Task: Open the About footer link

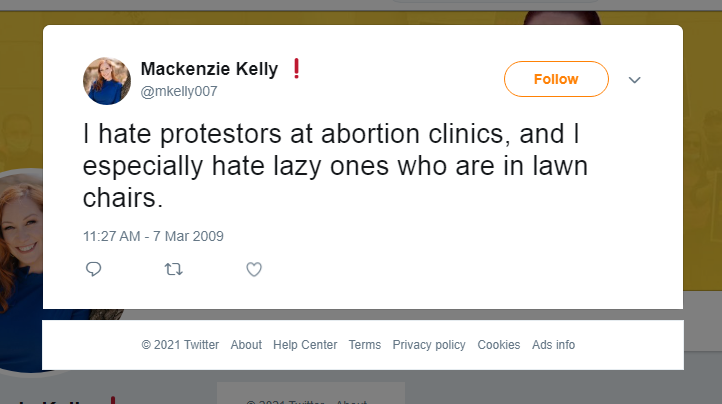Action: pos(246,345)
